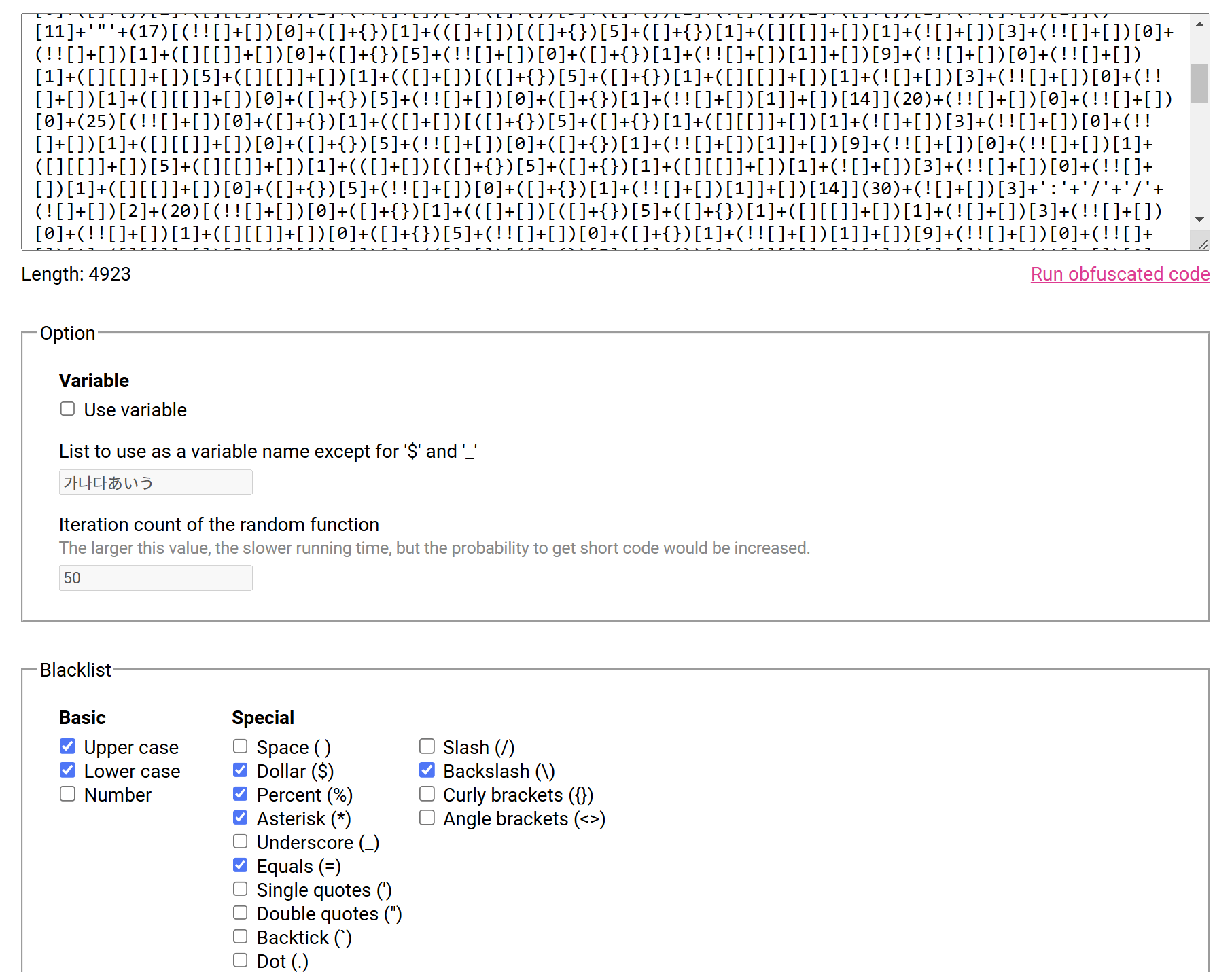Check the Backtick checkbox

point(240,936)
